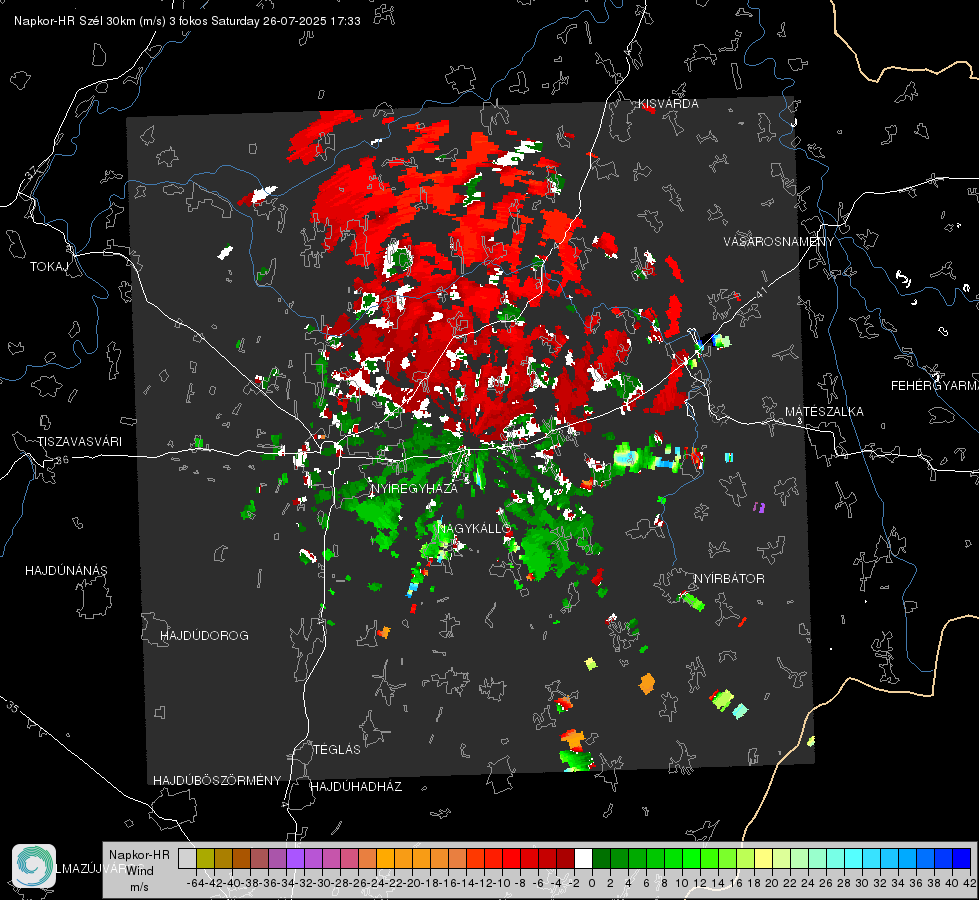The height and width of the screenshot is (900, 979).
Task: Click the 42 value on the legend scale
Action: pos(970,883)
